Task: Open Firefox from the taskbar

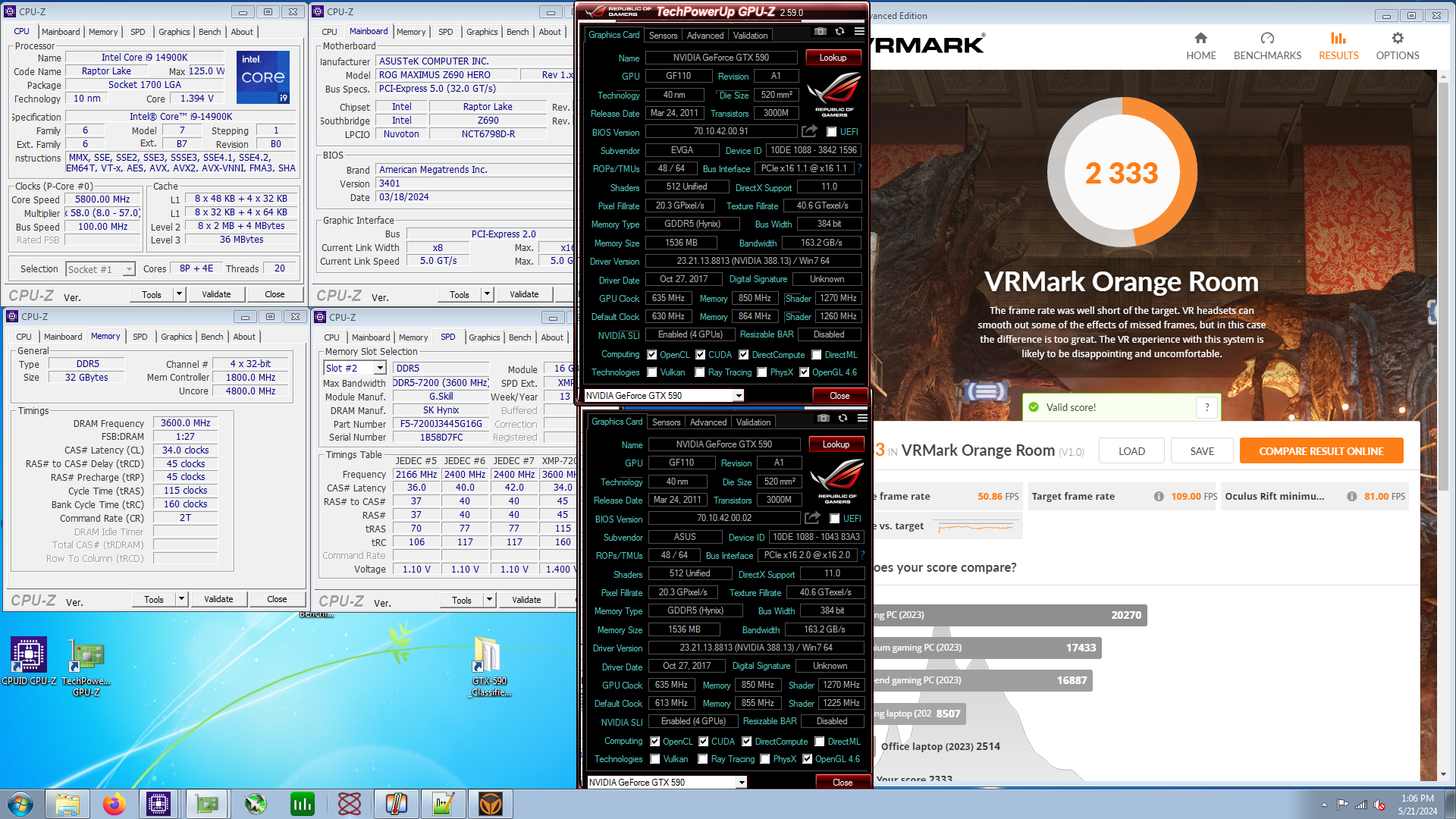Action: [x=115, y=804]
